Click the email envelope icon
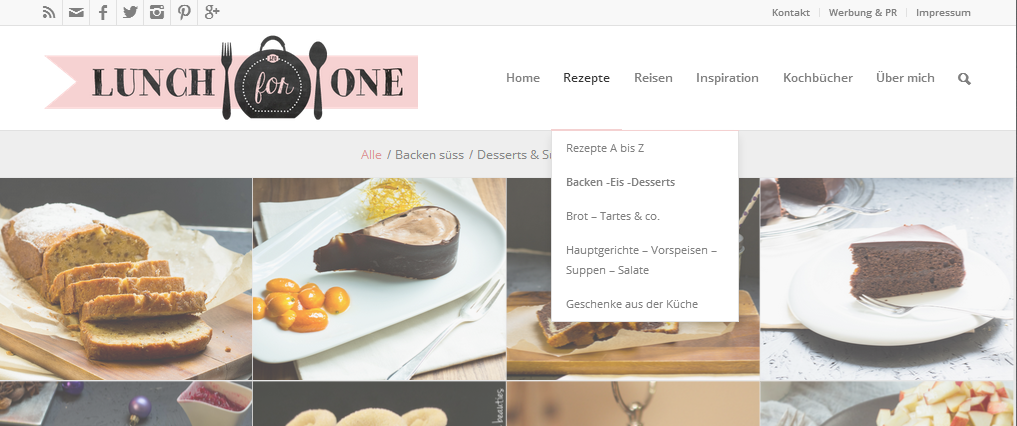This screenshot has height=426, width=1017. click(76, 12)
